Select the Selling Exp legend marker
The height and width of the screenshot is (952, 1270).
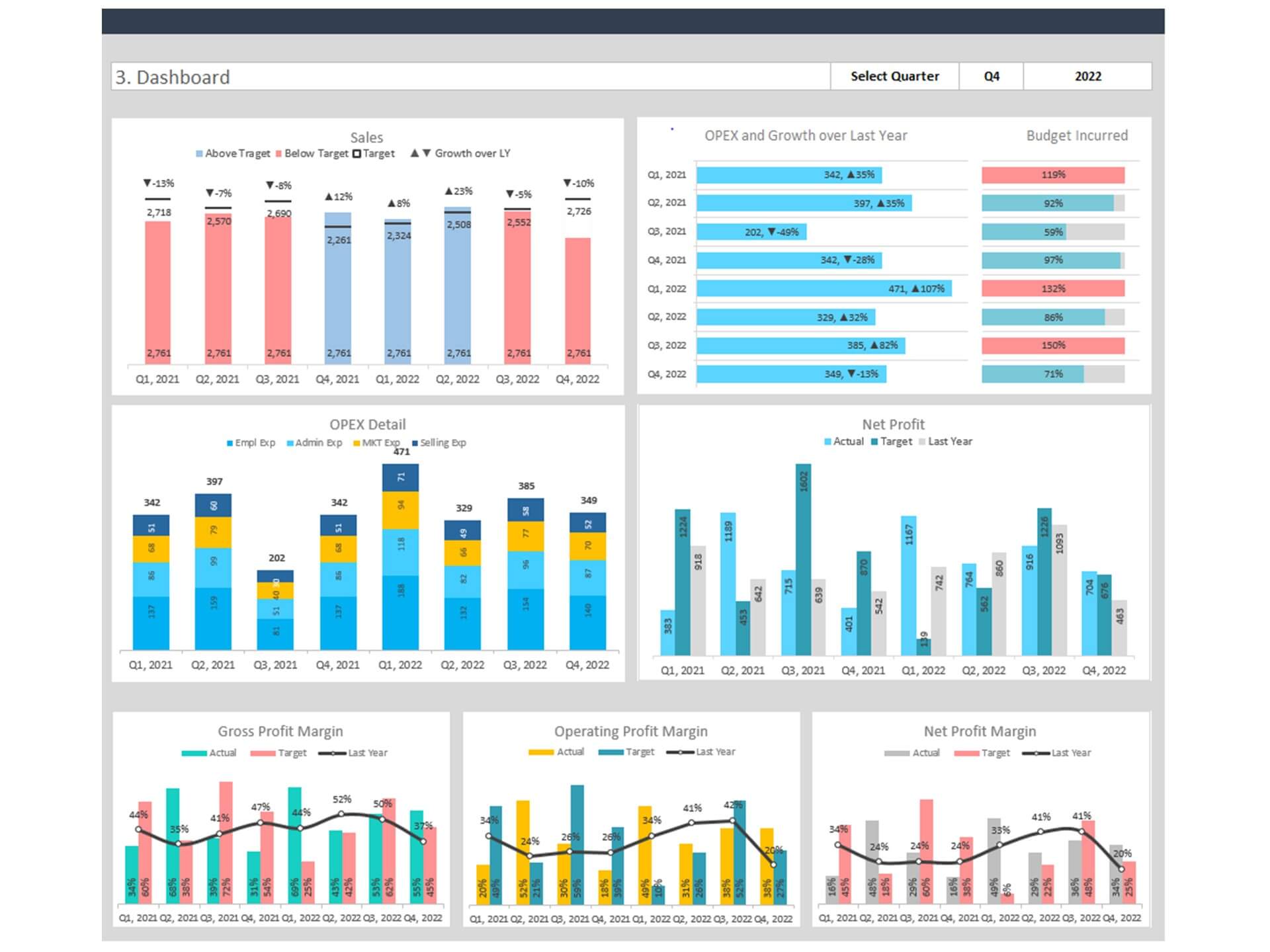pyautogui.click(x=415, y=443)
